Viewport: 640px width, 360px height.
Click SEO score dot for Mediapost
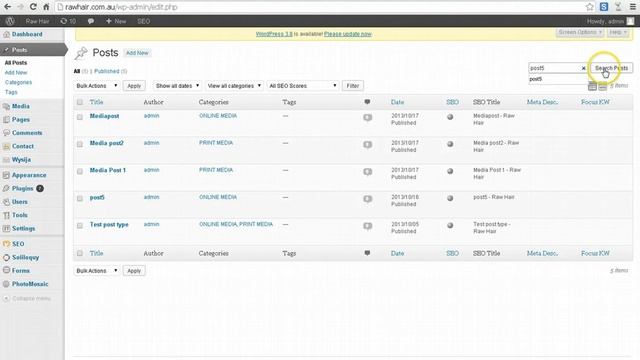pos(450,117)
